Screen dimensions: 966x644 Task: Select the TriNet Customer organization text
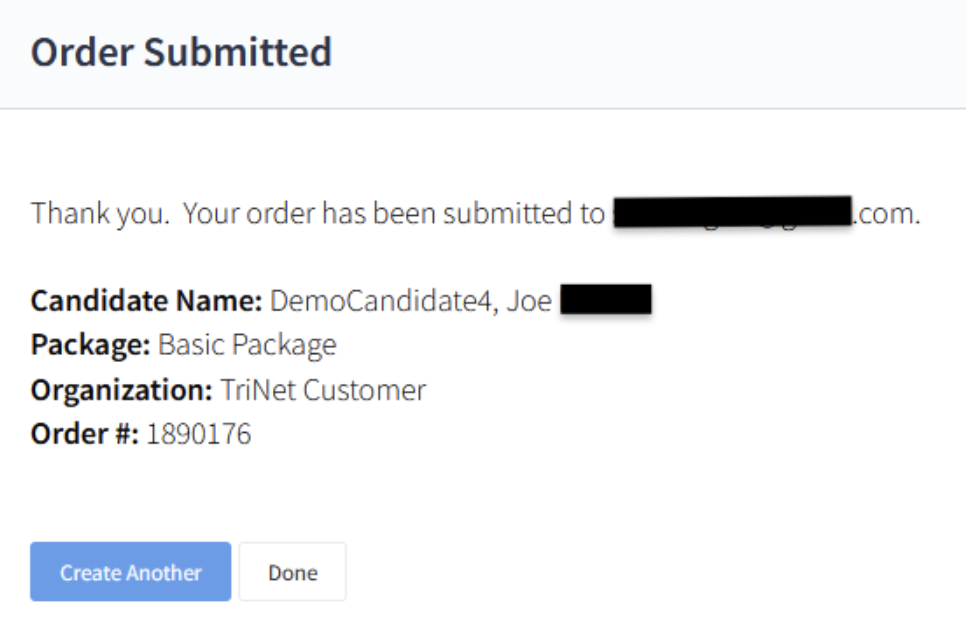pyautogui.click(x=323, y=389)
